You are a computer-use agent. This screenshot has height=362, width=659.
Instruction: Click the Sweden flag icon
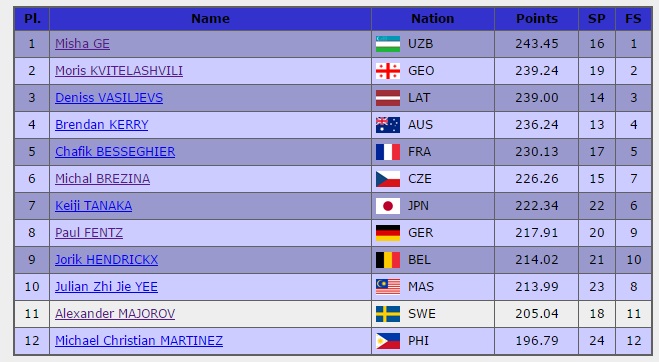tap(387, 314)
